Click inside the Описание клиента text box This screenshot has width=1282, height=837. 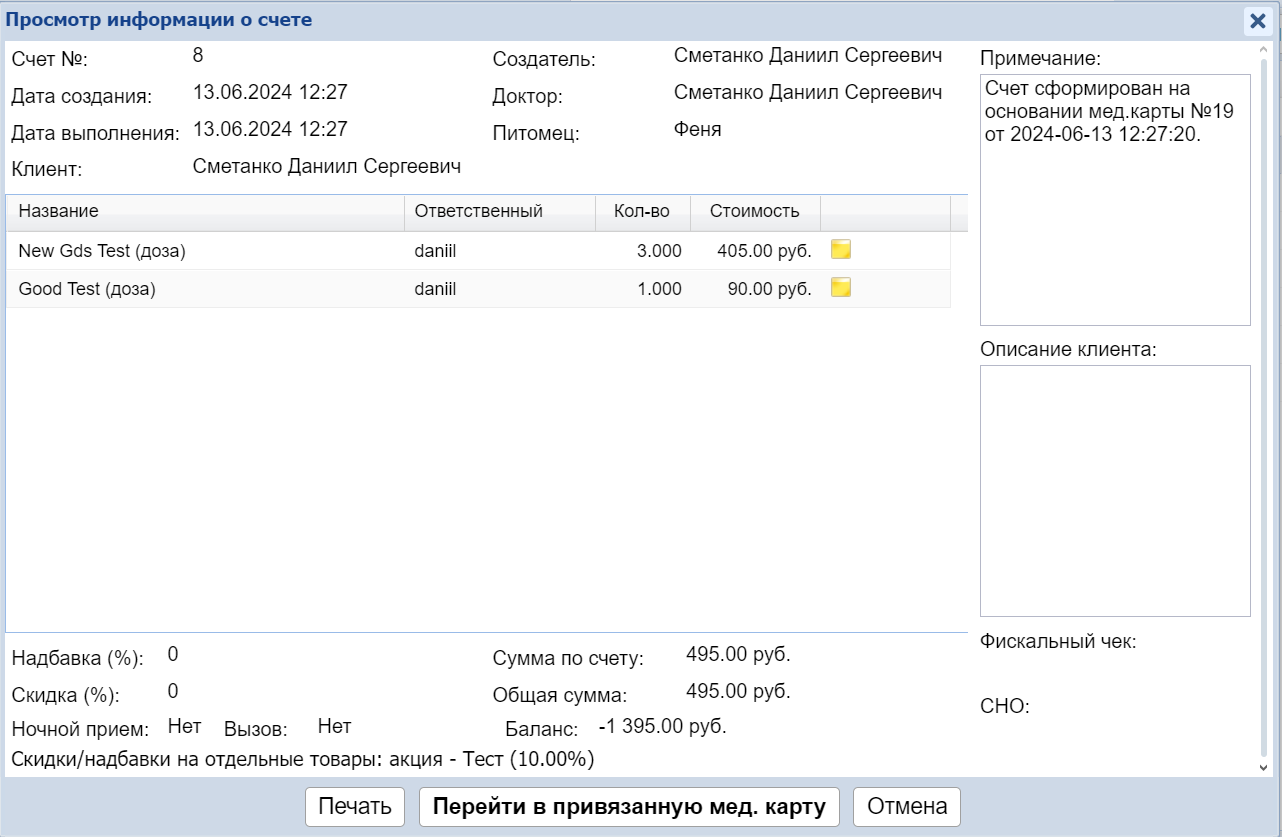click(x=1115, y=490)
